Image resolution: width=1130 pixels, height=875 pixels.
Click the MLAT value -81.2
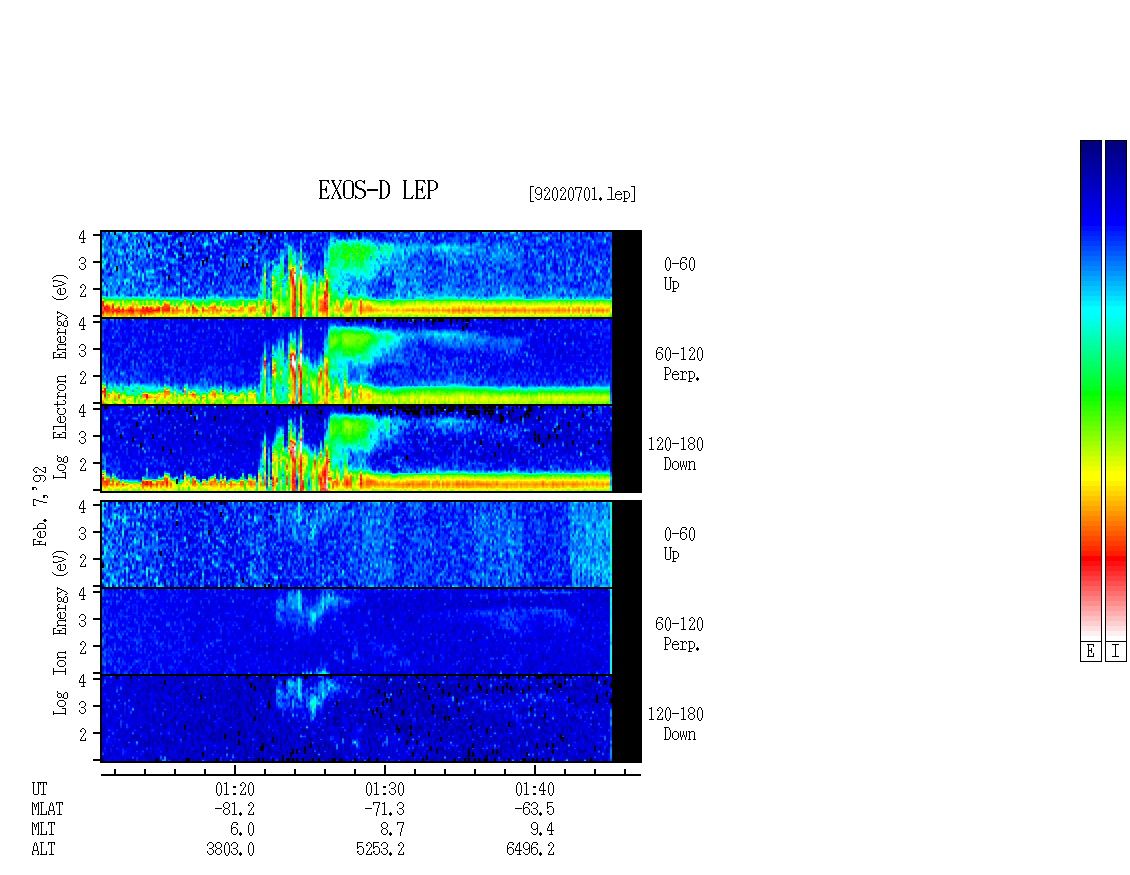pos(235,809)
